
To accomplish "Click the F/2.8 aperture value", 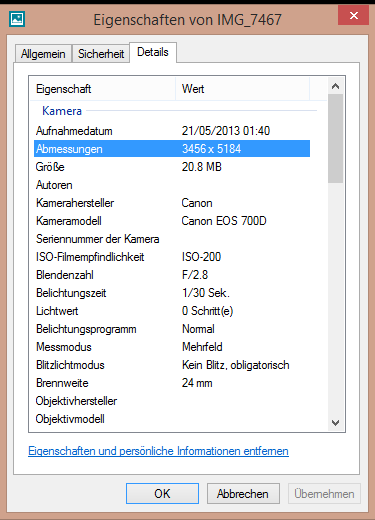I will [195, 275].
